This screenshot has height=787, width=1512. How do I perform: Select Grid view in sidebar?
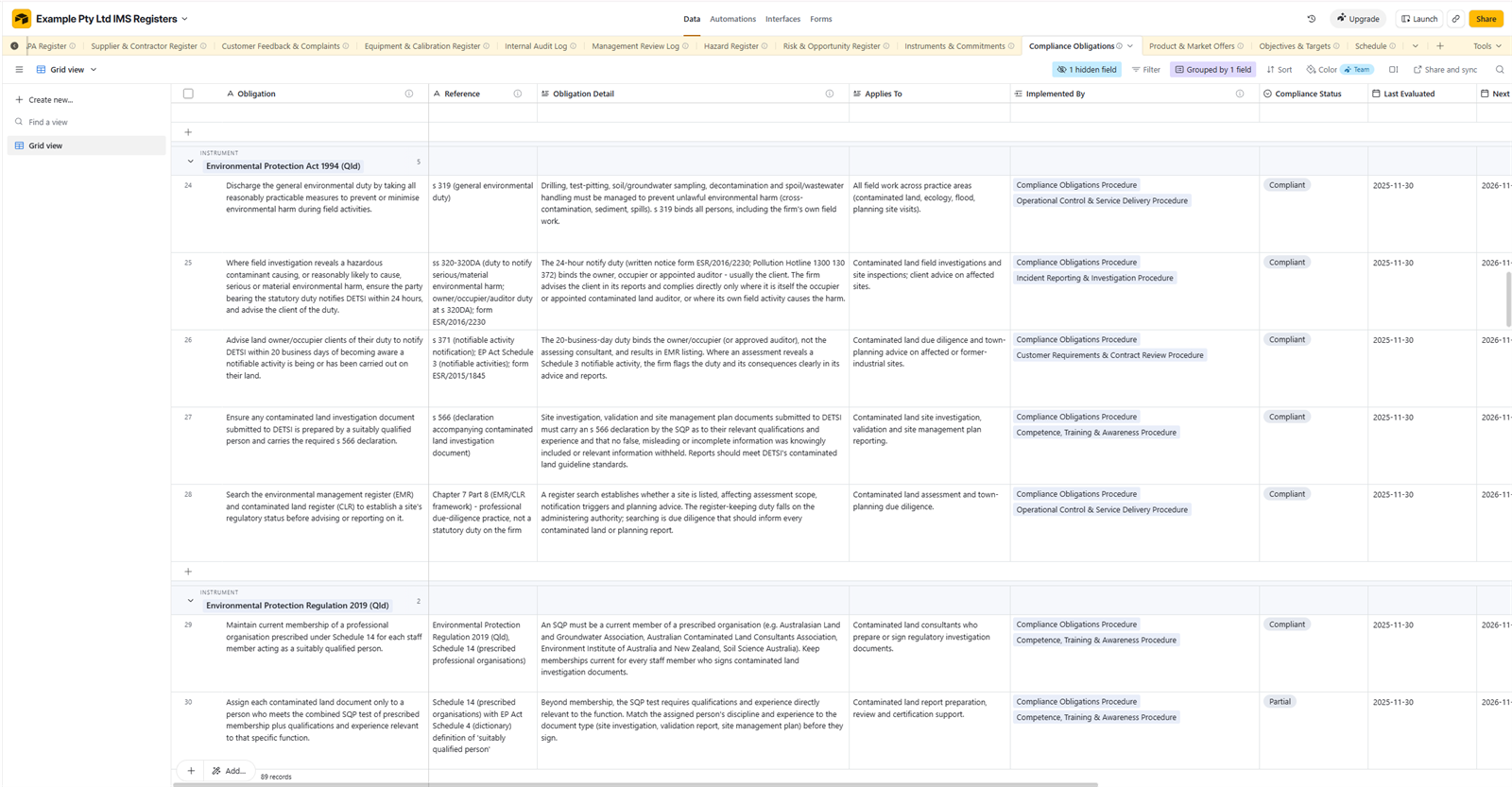point(86,145)
